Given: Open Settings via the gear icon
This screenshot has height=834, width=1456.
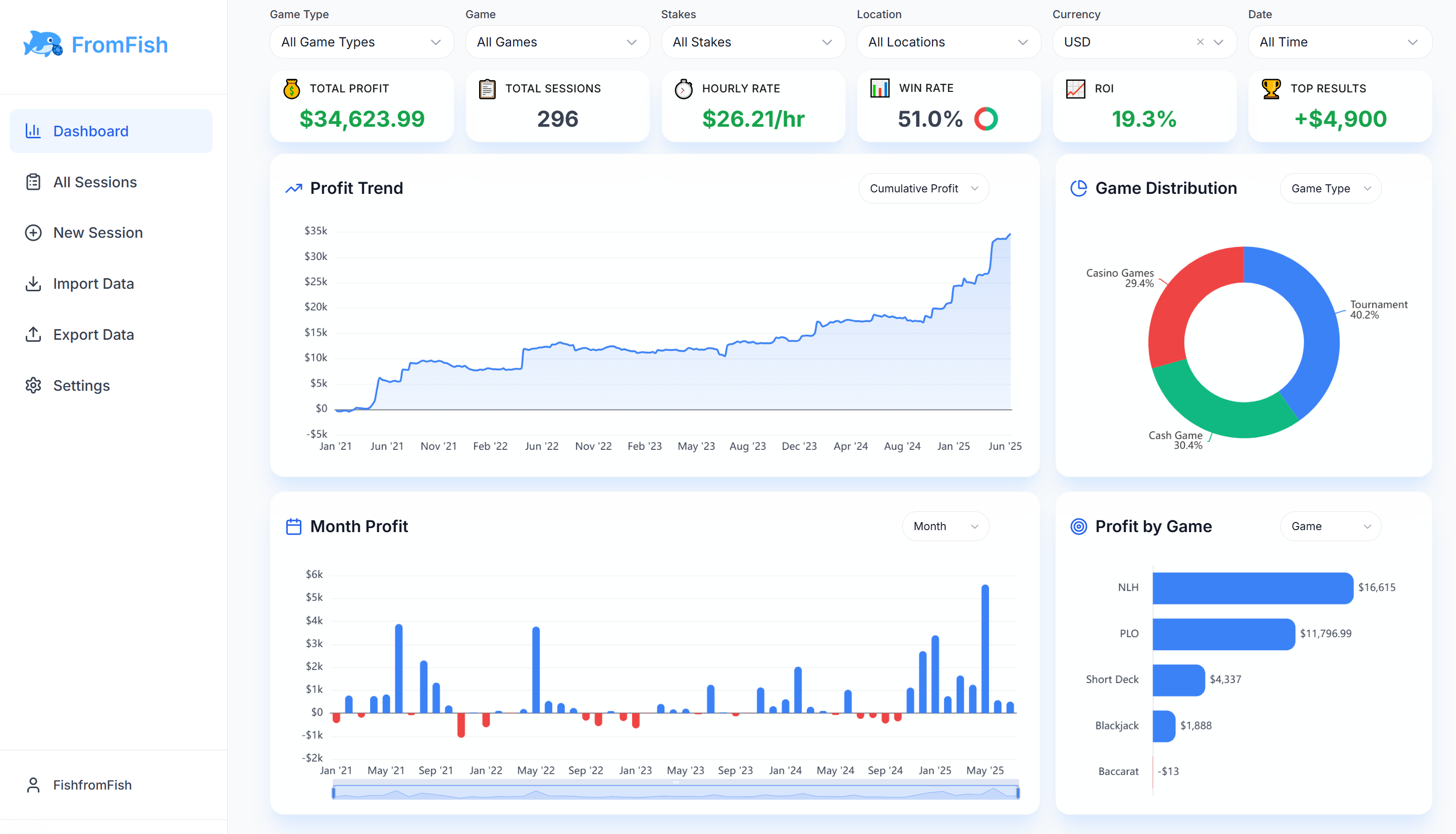Looking at the screenshot, I should (33, 385).
